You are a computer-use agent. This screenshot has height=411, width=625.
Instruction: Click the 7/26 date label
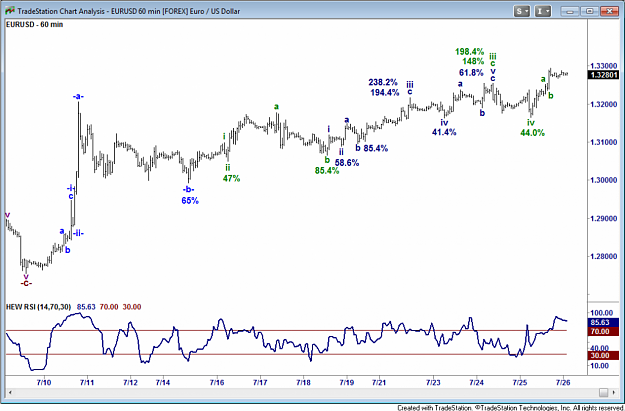(563, 382)
